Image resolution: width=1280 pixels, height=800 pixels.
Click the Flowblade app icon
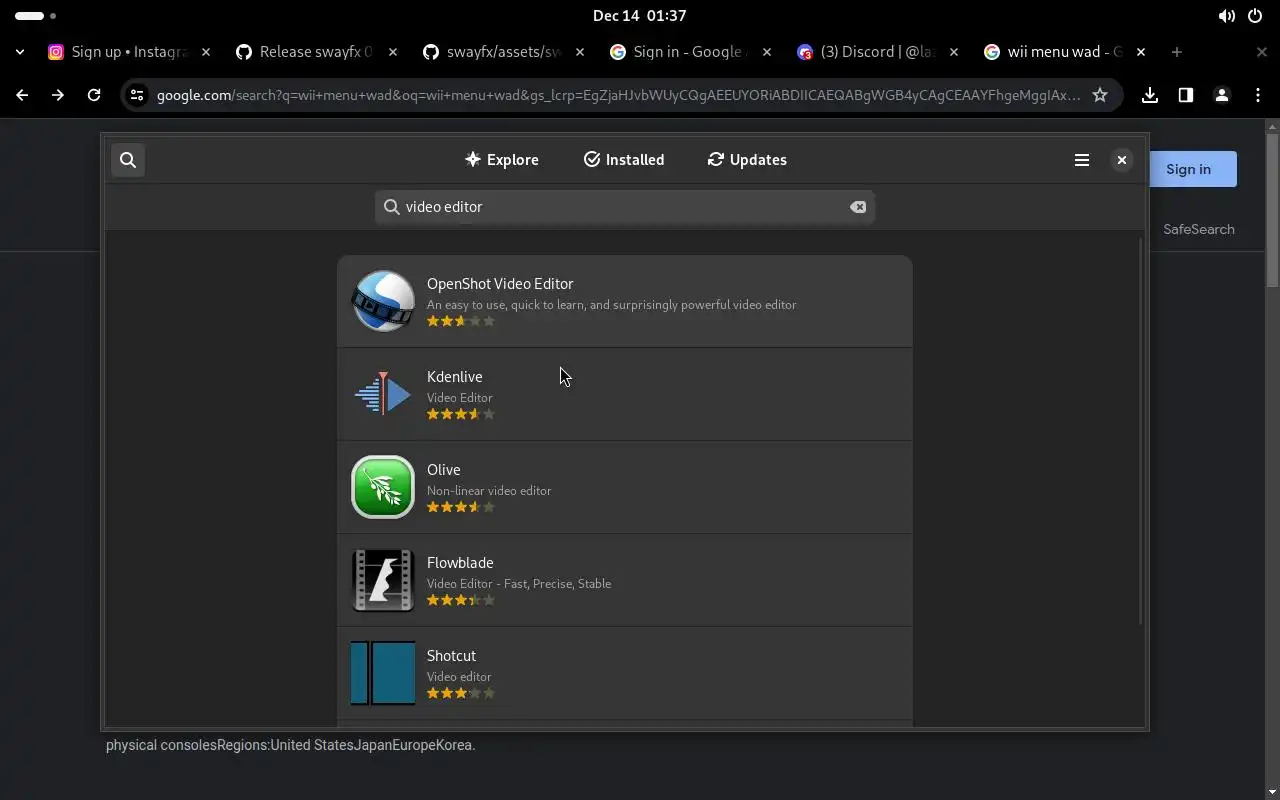pos(383,580)
